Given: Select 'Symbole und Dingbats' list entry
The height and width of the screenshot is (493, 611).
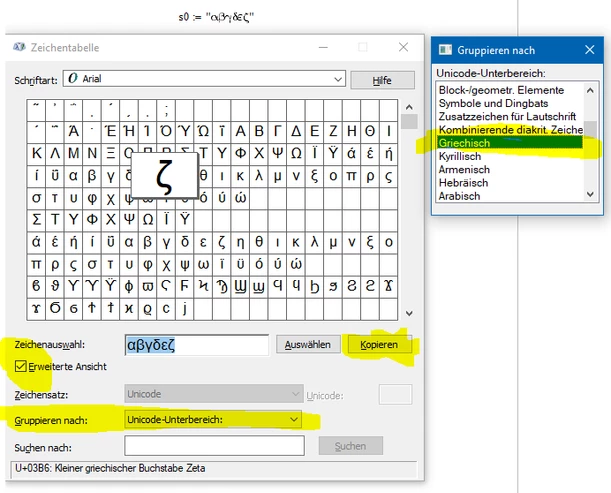Looking at the screenshot, I should tap(510, 103).
